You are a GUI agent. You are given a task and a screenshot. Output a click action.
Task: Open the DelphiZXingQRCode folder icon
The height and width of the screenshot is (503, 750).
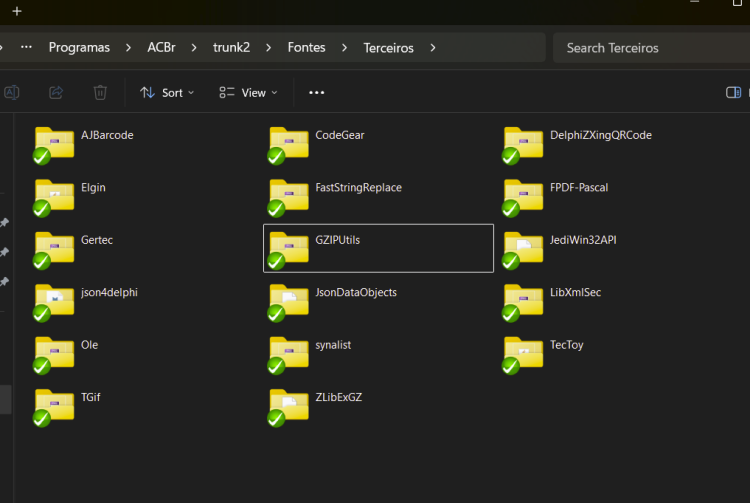click(x=522, y=144)
